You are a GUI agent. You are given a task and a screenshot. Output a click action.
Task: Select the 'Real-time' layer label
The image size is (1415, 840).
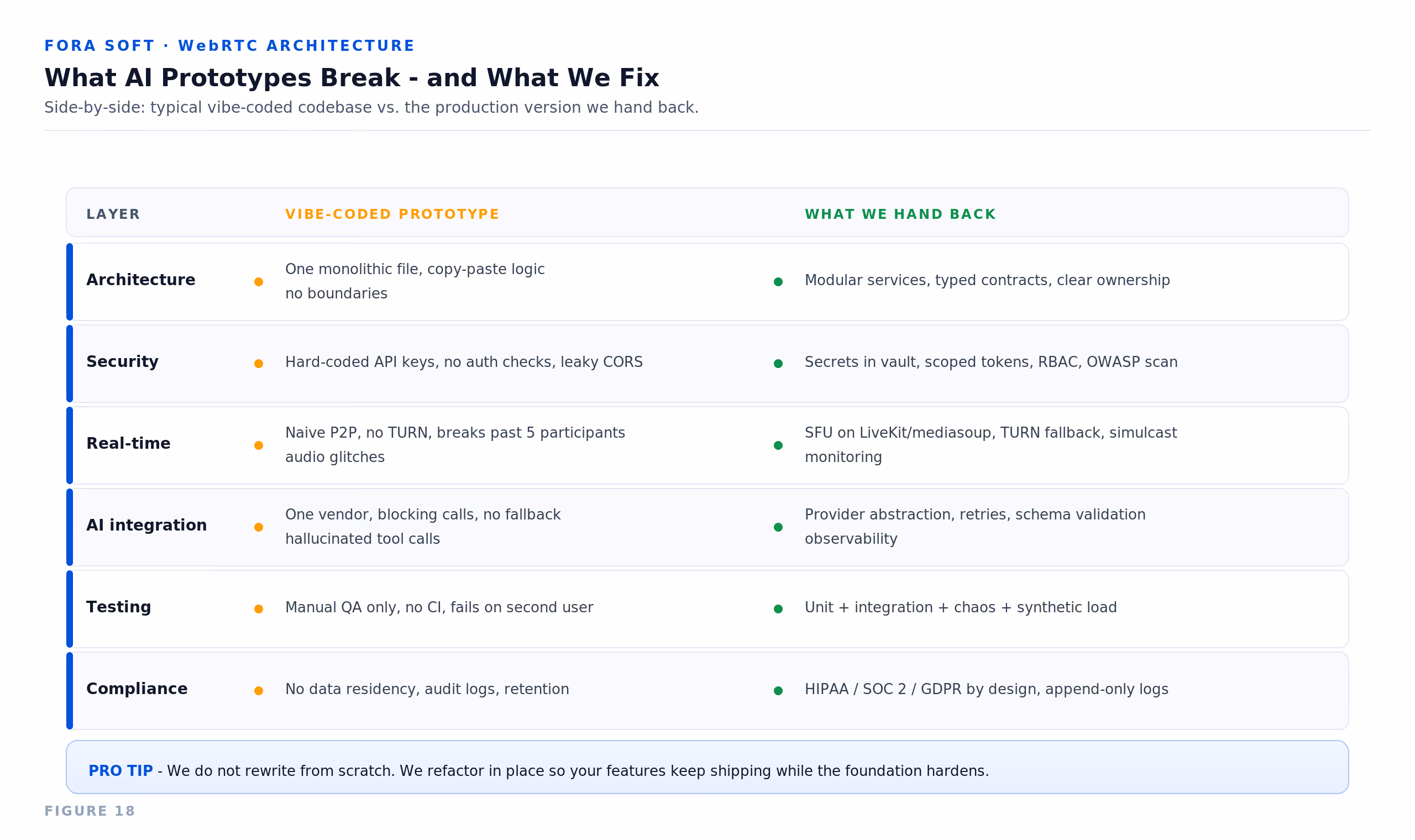128,444
